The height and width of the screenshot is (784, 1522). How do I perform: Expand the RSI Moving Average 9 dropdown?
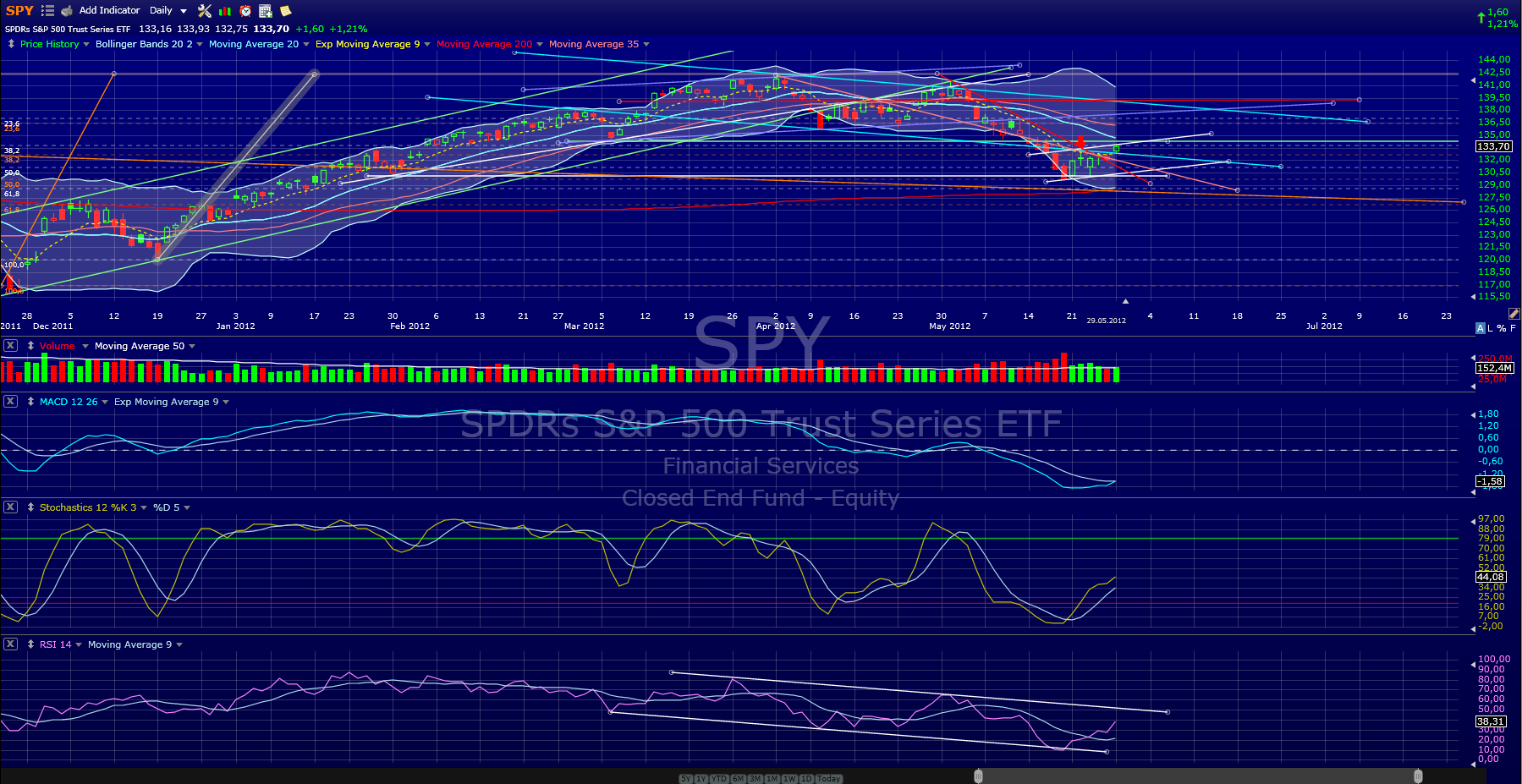point(179,644)
